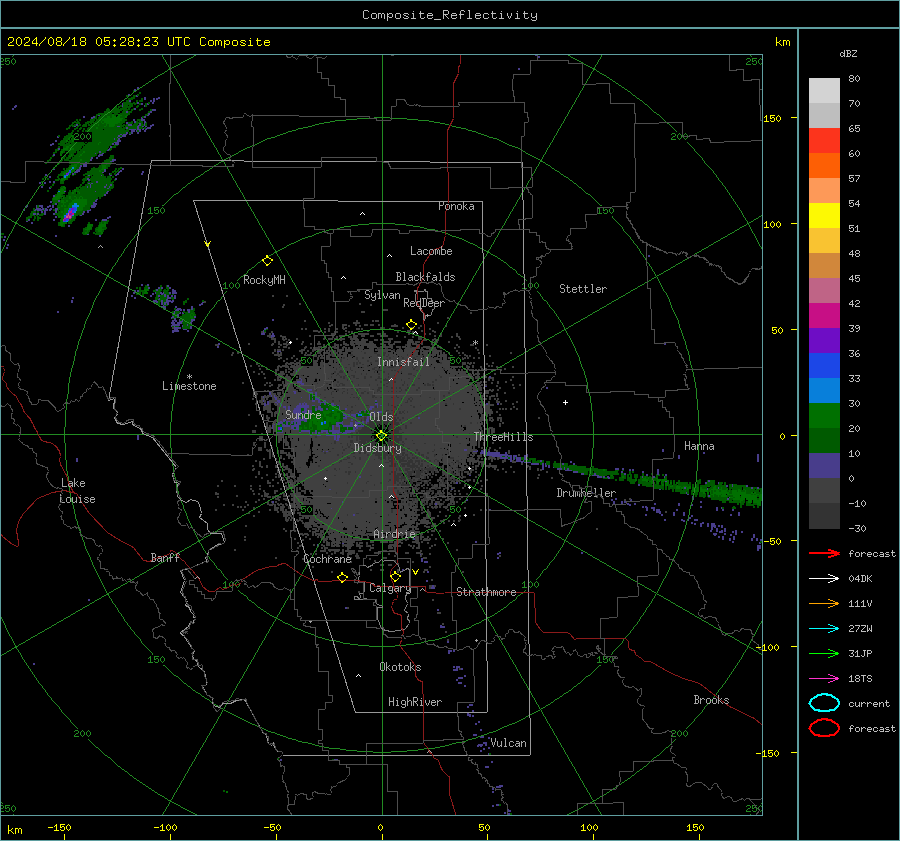
Task: Click the yellow diamond marker below RedDeer
Action: (x=411, y=325)
